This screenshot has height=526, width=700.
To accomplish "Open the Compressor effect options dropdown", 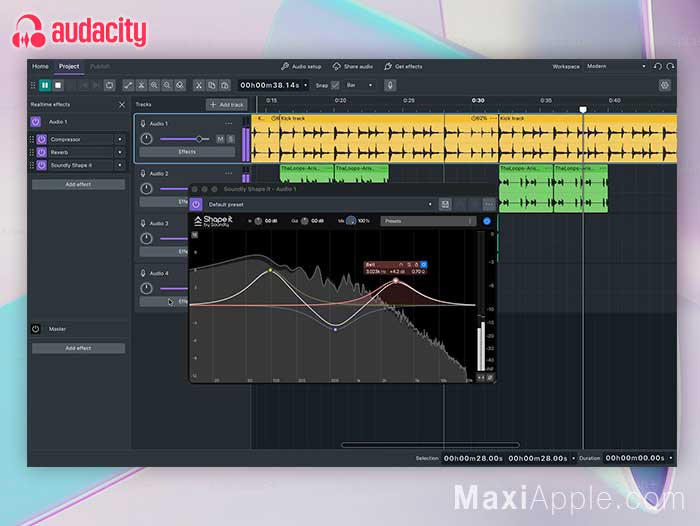I will [x=120, y=139].
